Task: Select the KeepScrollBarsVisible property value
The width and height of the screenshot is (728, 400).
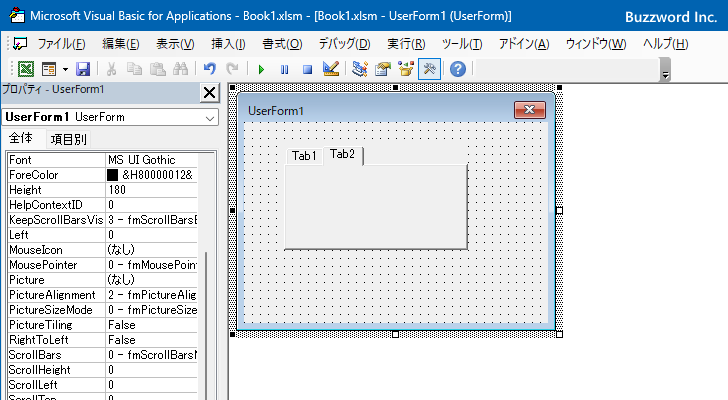Action: click(152, 220)
